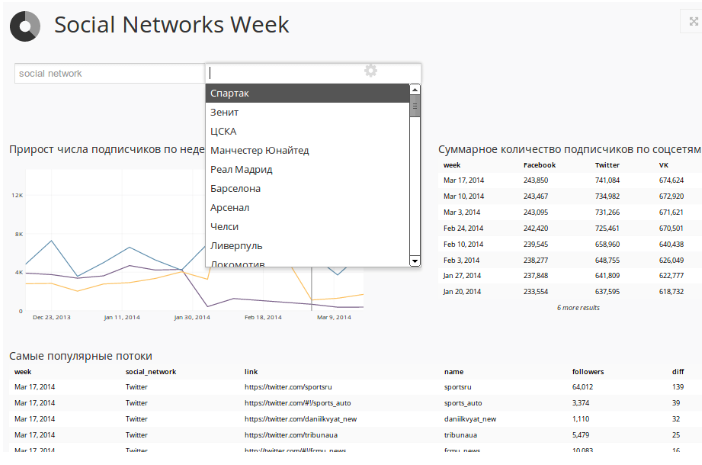The image size is (702, 465).
Task: Click VK value 618,732
Action: pyautogui.click(x=671, y=292)
